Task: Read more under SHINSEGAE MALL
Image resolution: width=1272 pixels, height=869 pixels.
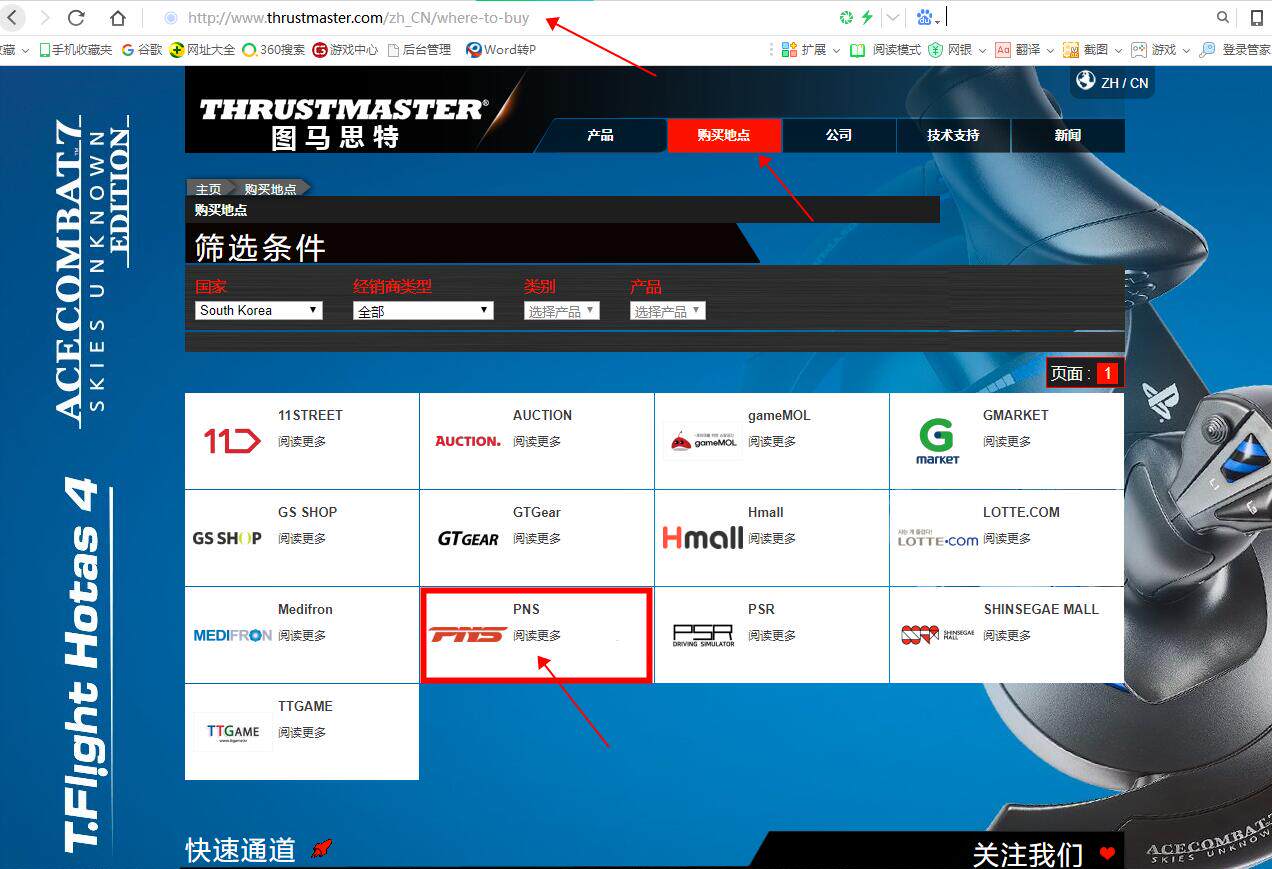Action: click(x=1007, y=635)
